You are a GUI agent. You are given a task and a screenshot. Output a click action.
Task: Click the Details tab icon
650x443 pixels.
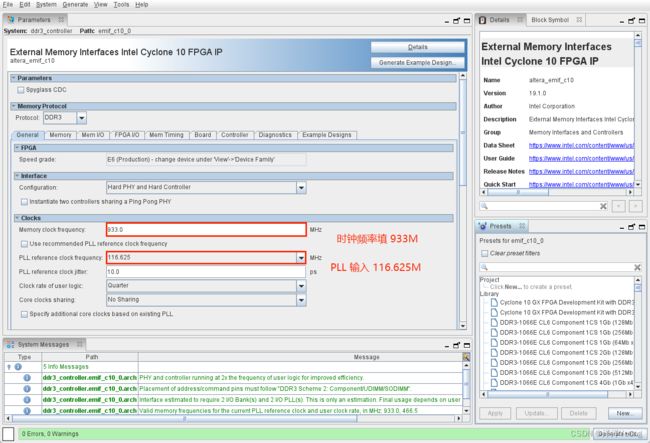coord(483,20)
